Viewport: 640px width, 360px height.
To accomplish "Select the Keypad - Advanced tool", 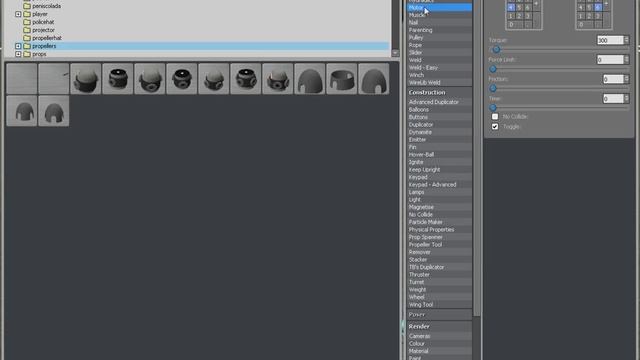I will click(439, 184).
